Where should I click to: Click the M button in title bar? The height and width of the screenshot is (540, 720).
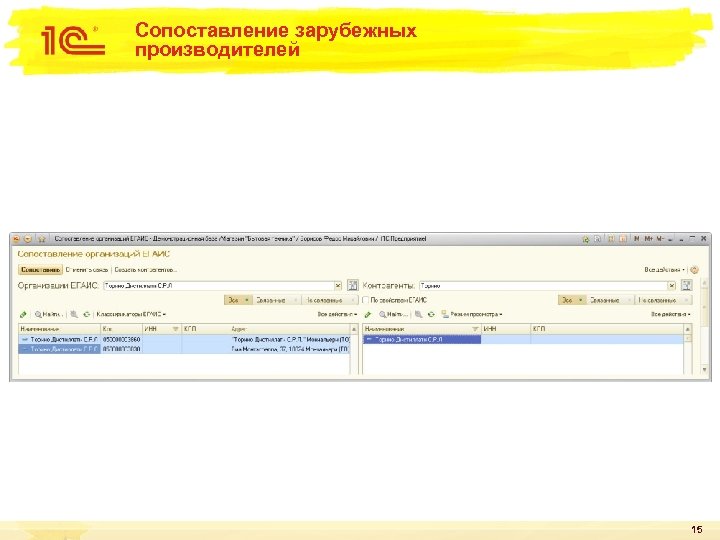coord(637,239)
